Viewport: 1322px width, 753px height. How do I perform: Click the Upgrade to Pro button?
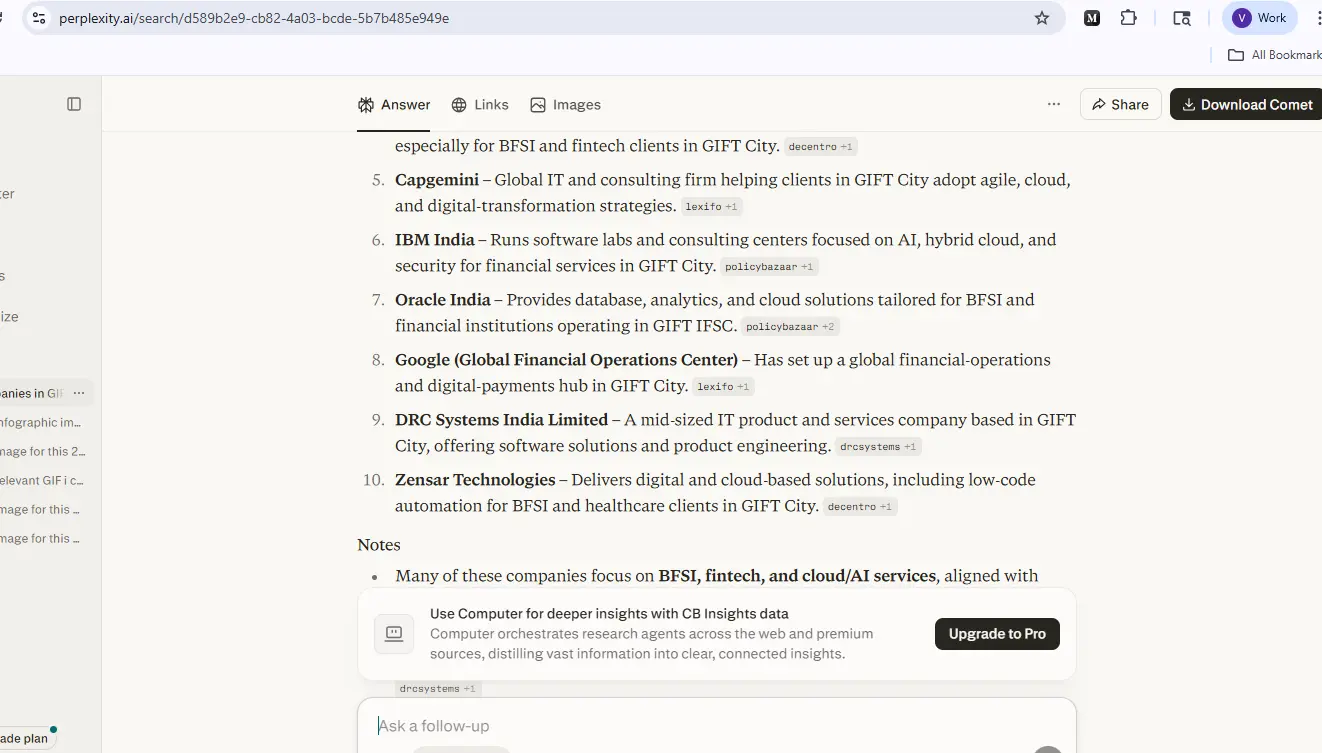tap(997, 634)
